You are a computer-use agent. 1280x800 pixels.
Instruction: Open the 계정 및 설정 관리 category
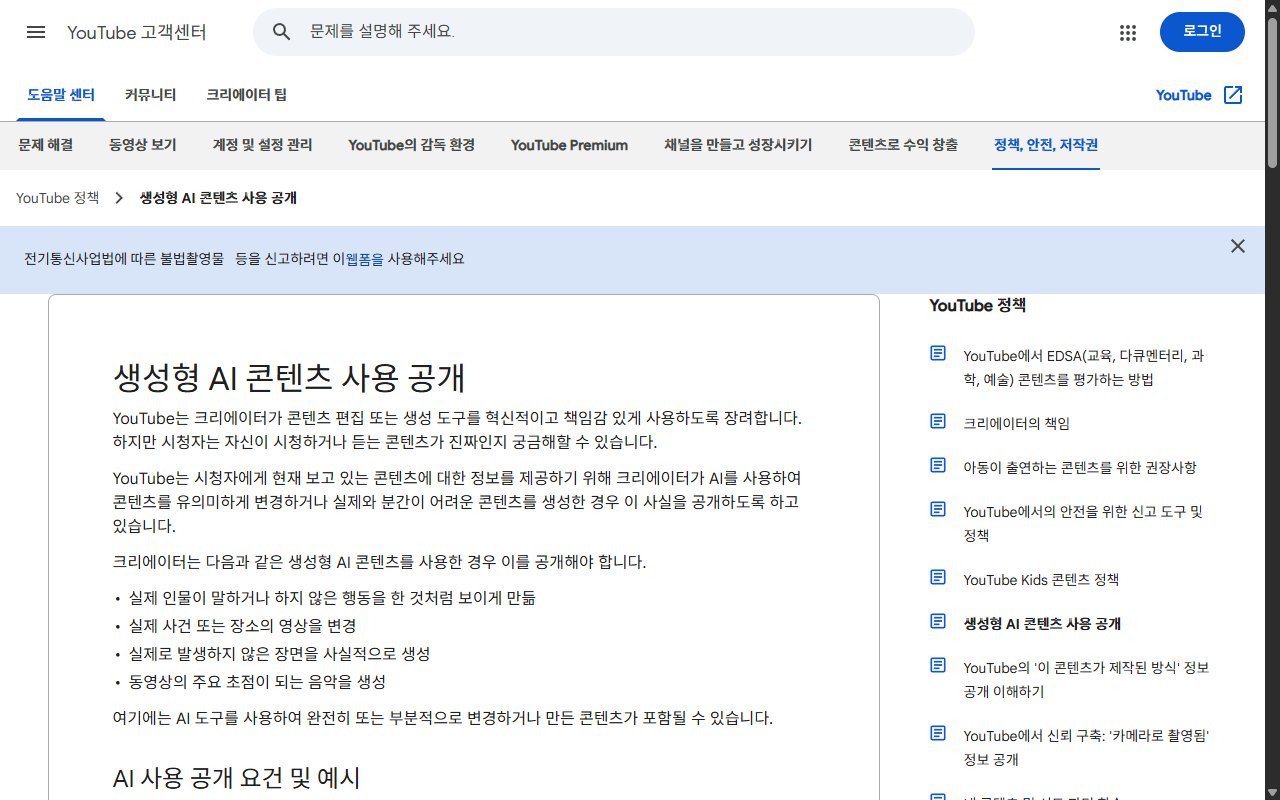tap(263, 145)
